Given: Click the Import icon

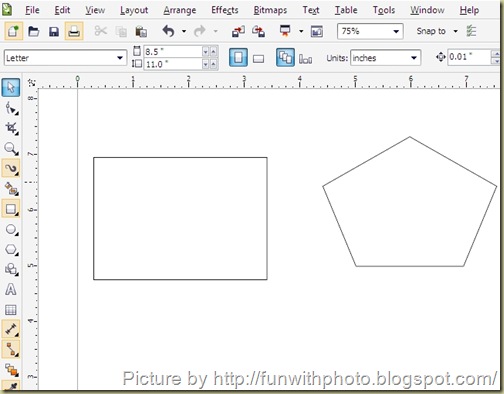Looking at the screenshot, I should pos(238,31).
